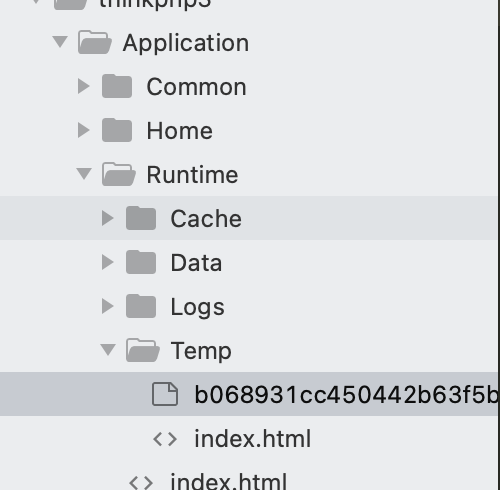Click the Common folder icon
The width and height of the screenshot is (500, 490).
(x=117, y=86)
